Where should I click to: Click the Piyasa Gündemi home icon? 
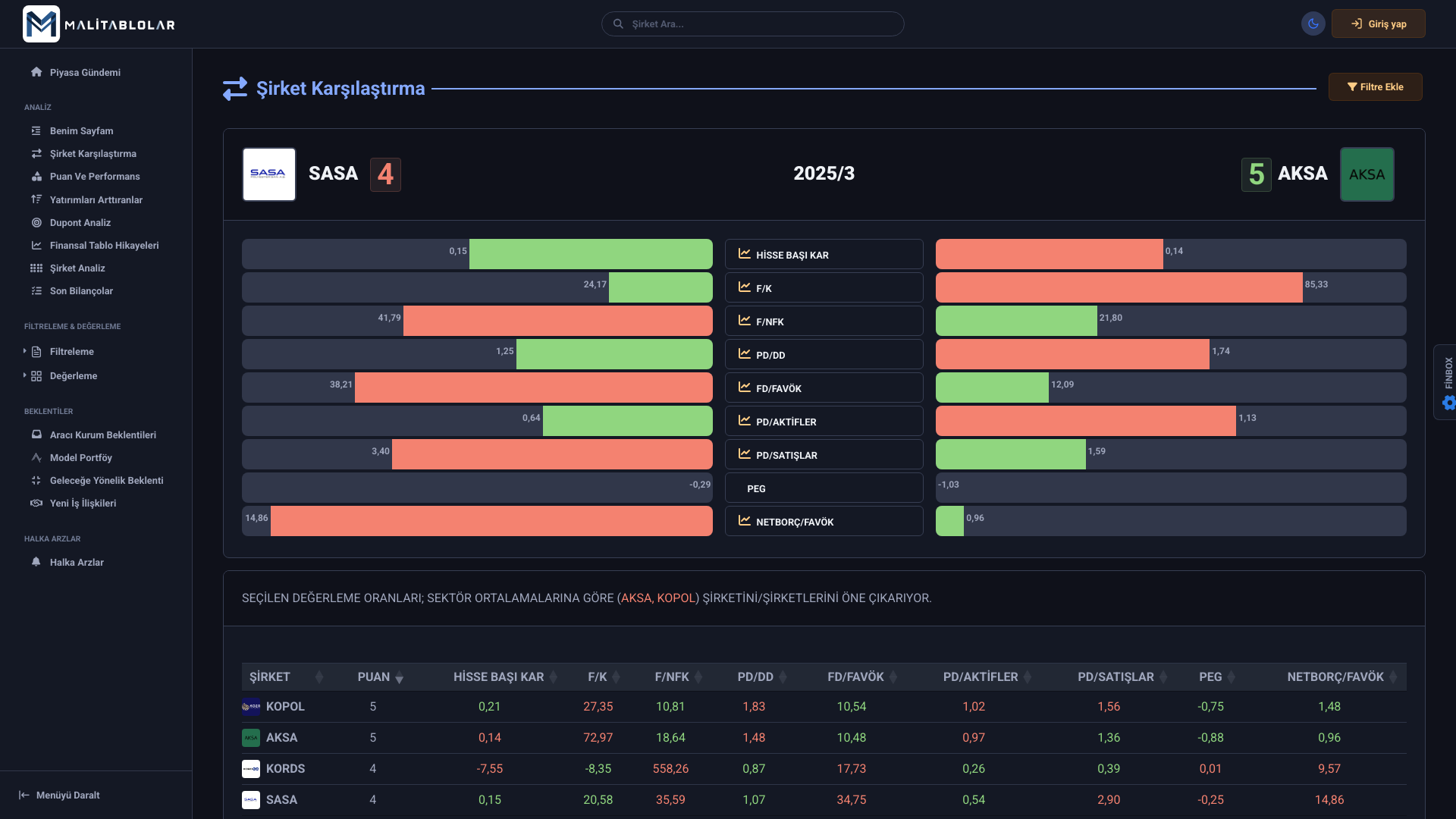coord(36,72)
